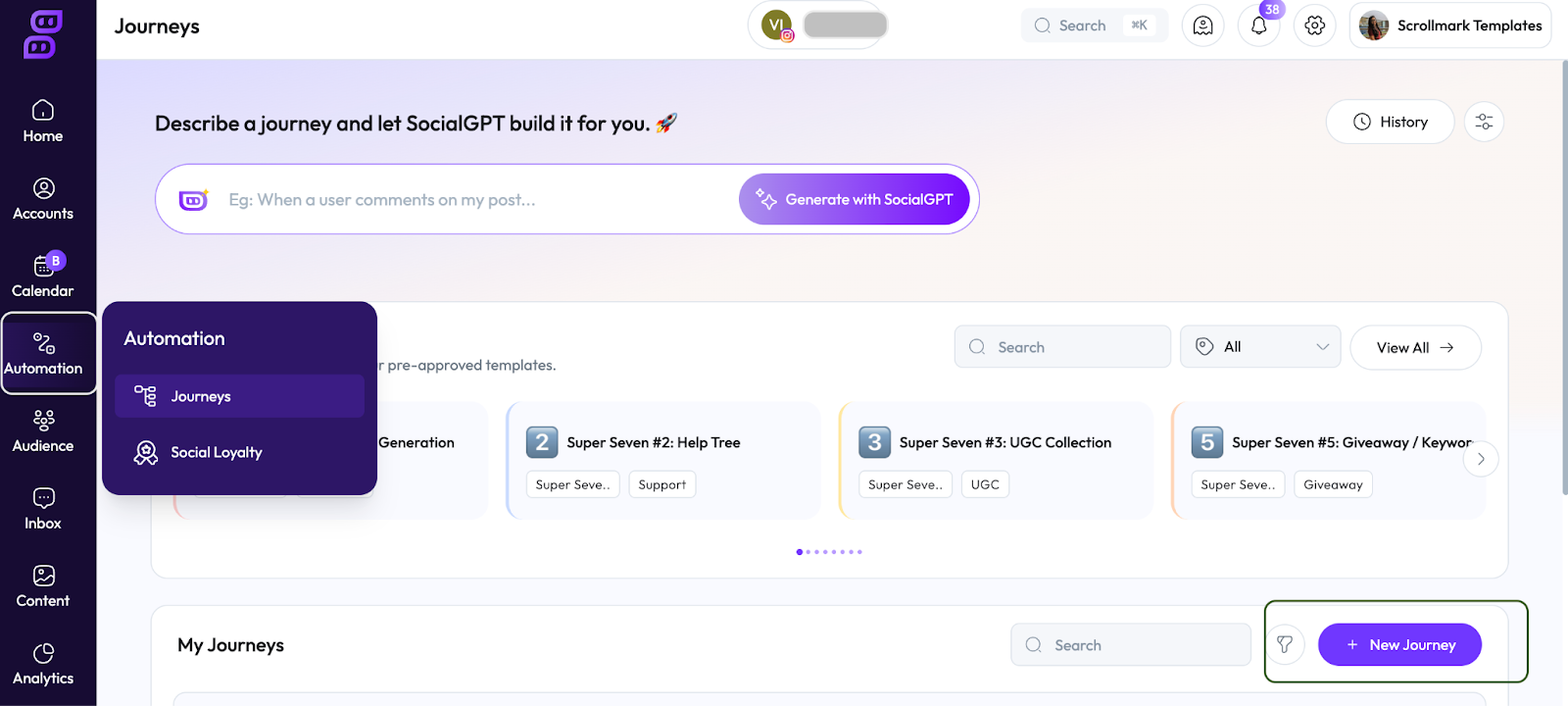
Task: Open SocialGPT settings sliders icon
Action: (x=1484, y=122)
